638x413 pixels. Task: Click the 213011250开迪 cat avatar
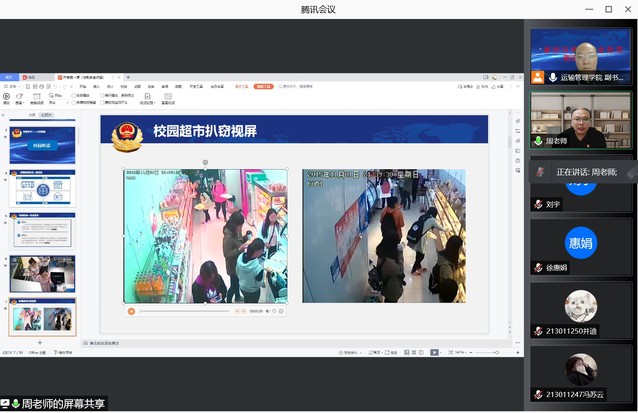581,305
